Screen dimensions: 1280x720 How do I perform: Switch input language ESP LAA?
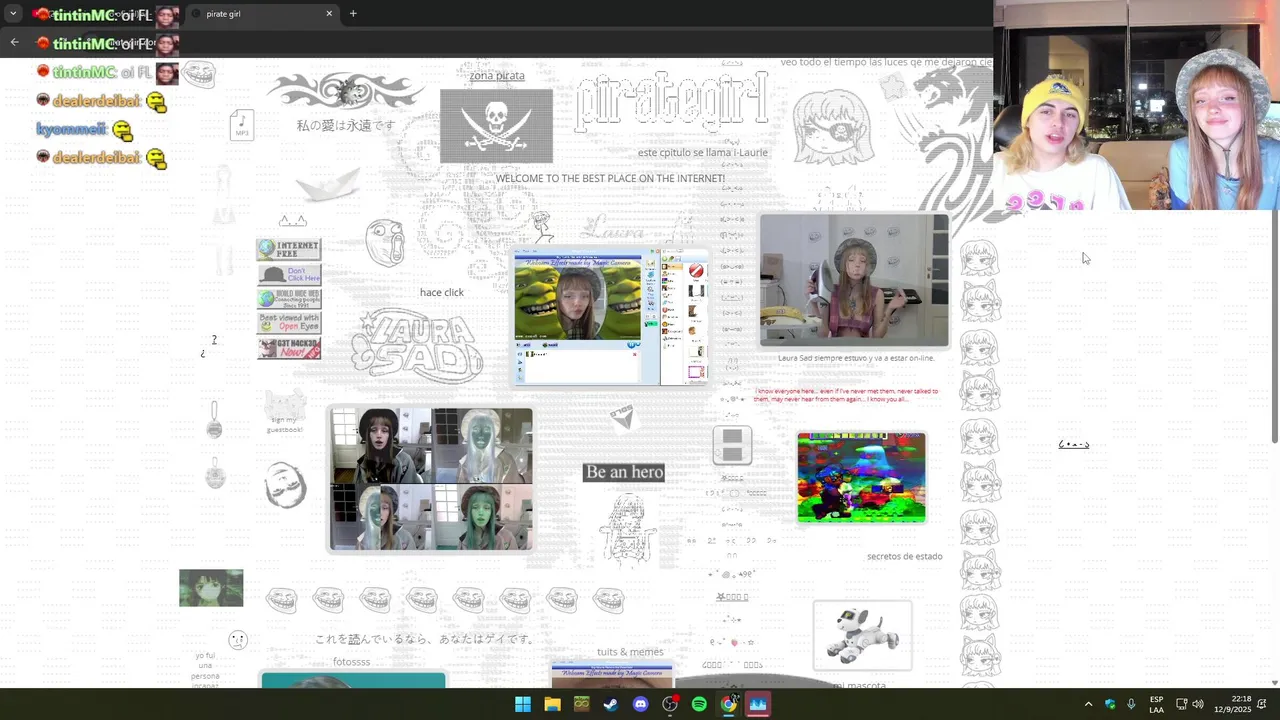[1156, 704]
